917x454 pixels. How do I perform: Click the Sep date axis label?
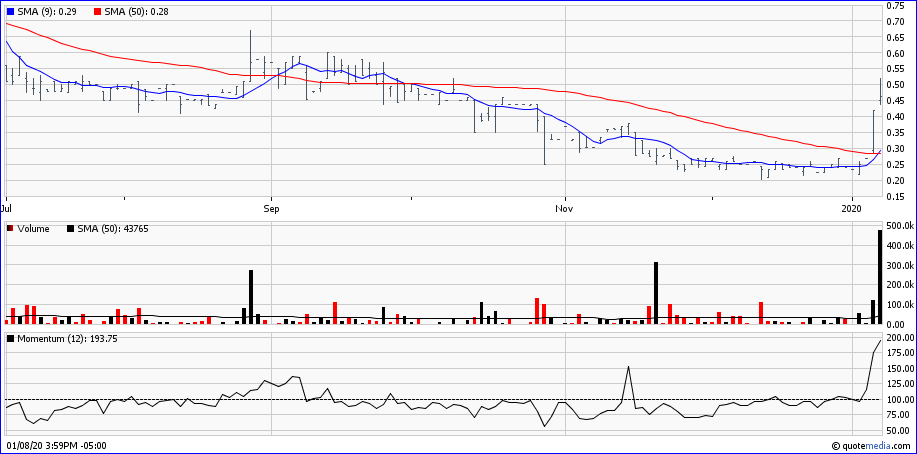coord(271,208)
